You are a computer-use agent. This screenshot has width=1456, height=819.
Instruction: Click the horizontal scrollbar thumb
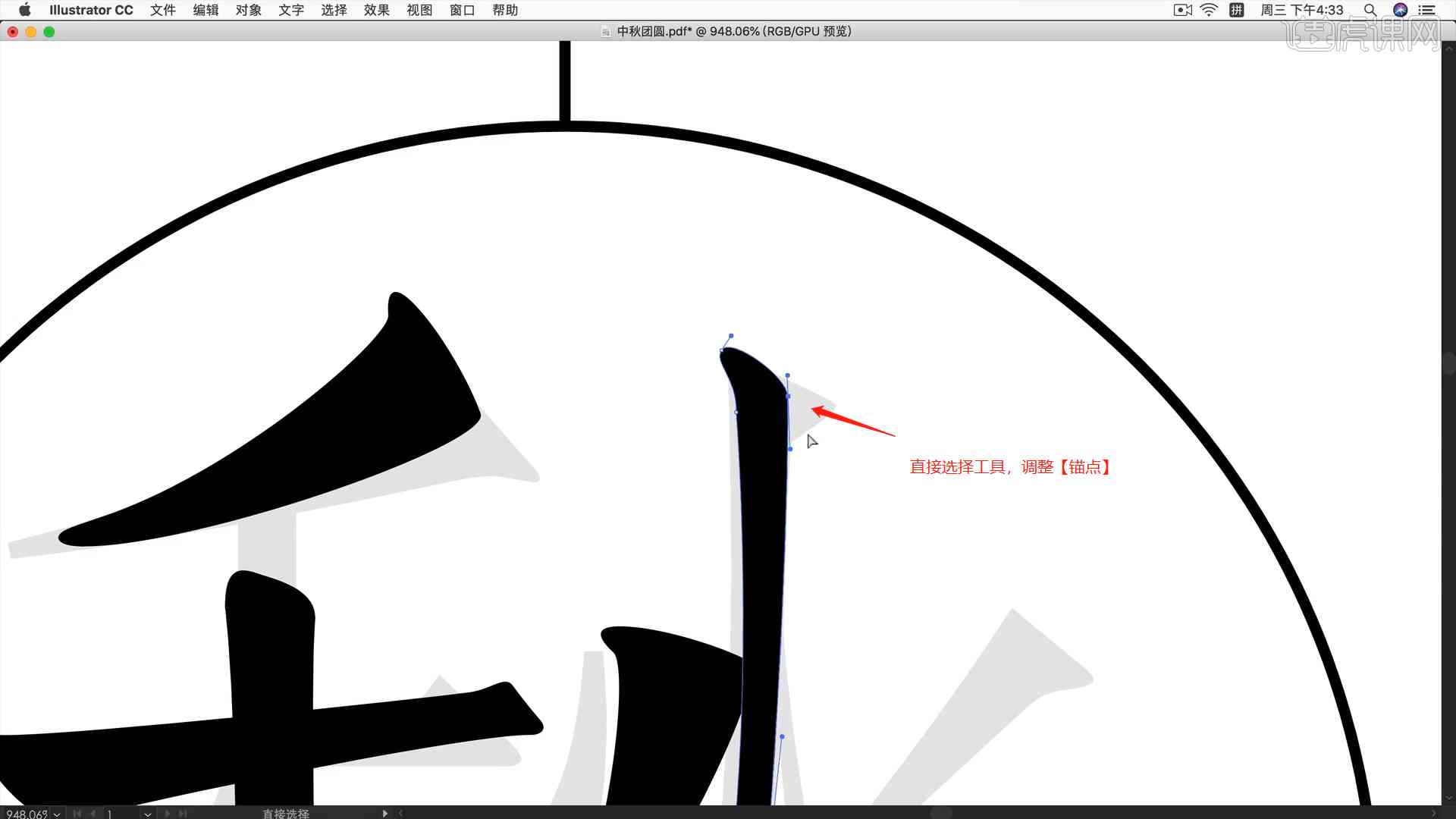coord(940,813)
